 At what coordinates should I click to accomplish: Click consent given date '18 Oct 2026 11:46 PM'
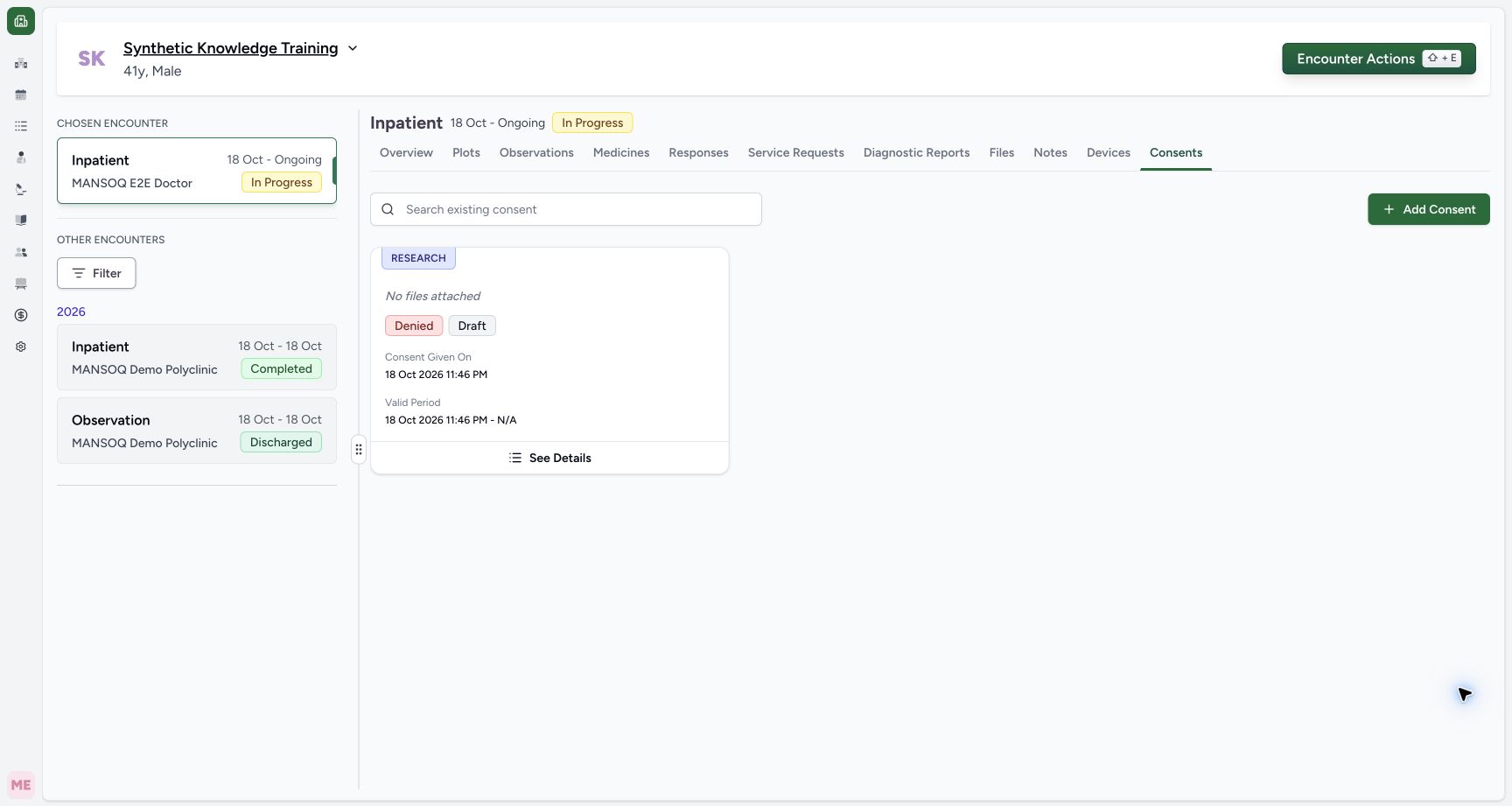coord(437,375)
